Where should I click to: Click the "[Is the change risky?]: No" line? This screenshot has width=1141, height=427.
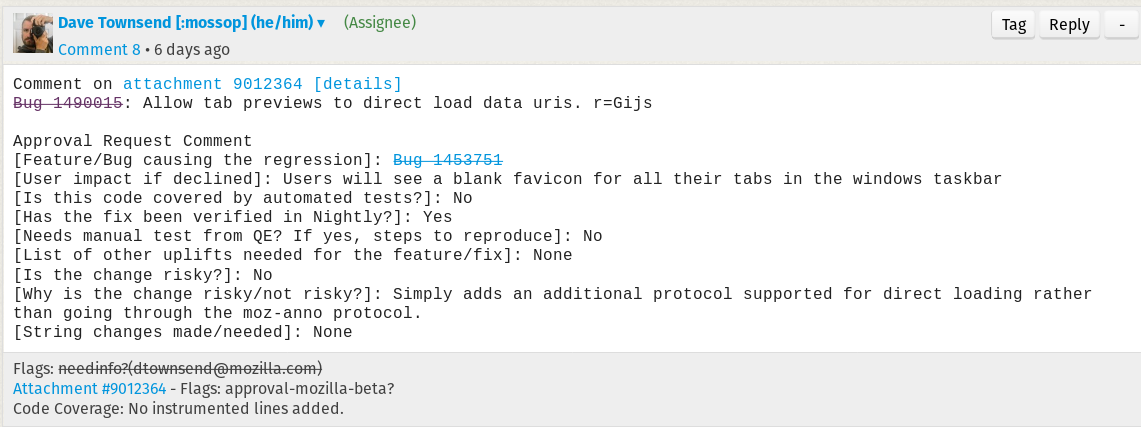point(142,274)
